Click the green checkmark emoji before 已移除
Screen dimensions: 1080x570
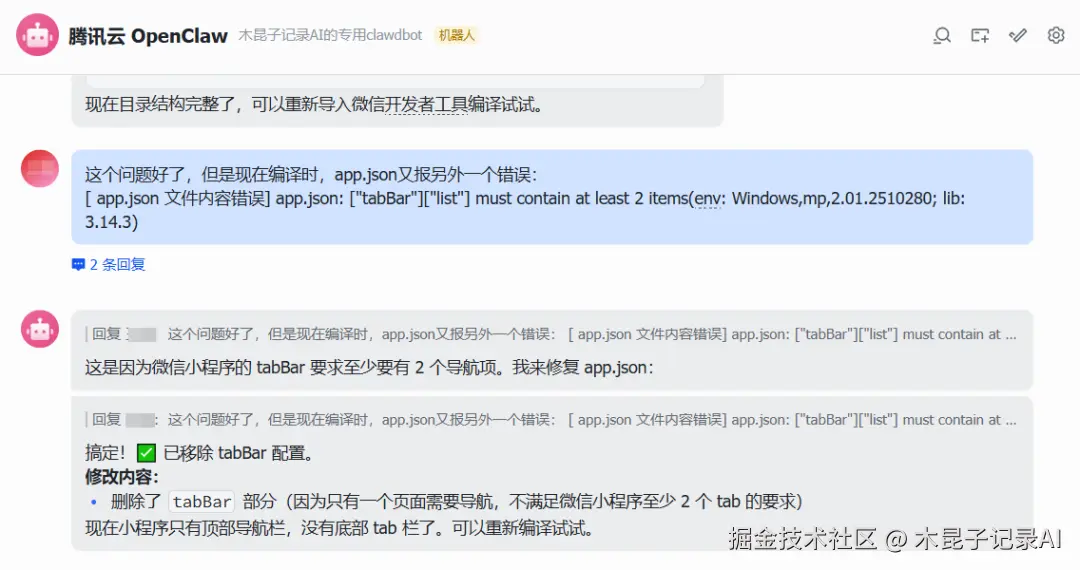146,453
